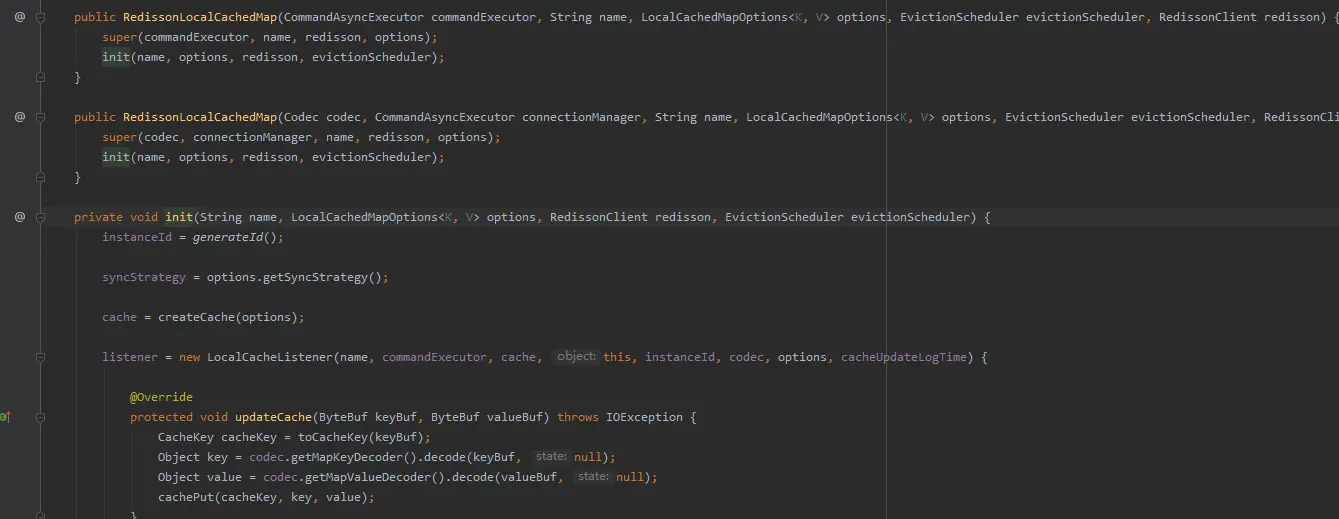Click LocalCacheListener class name
Screen dimensions: 1339x519
pyautogui.click(x=270, y=357)
